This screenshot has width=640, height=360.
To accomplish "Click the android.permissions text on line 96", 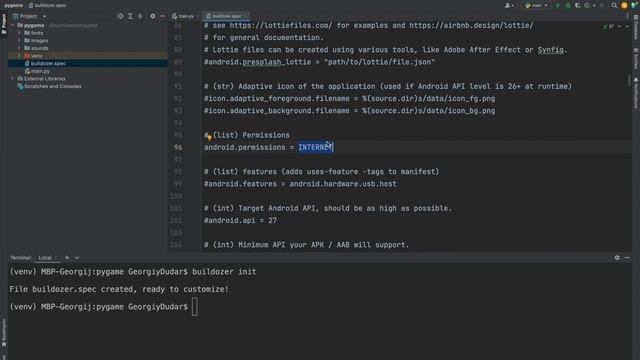I will [x=244, y=147].
